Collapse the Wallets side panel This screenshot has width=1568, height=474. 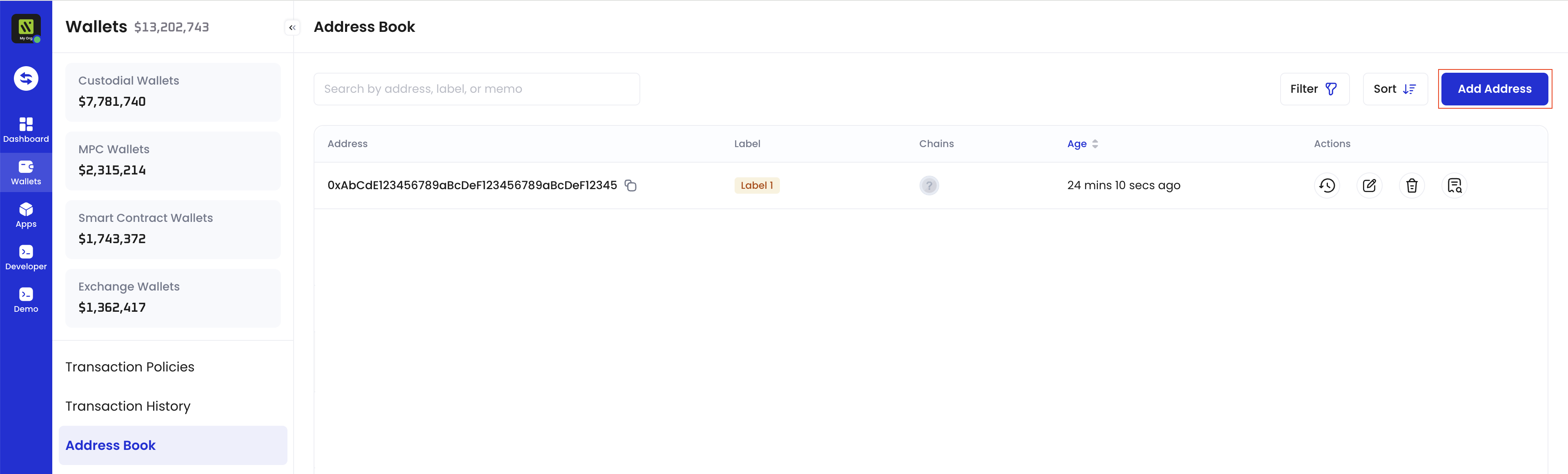coord(292,27)
